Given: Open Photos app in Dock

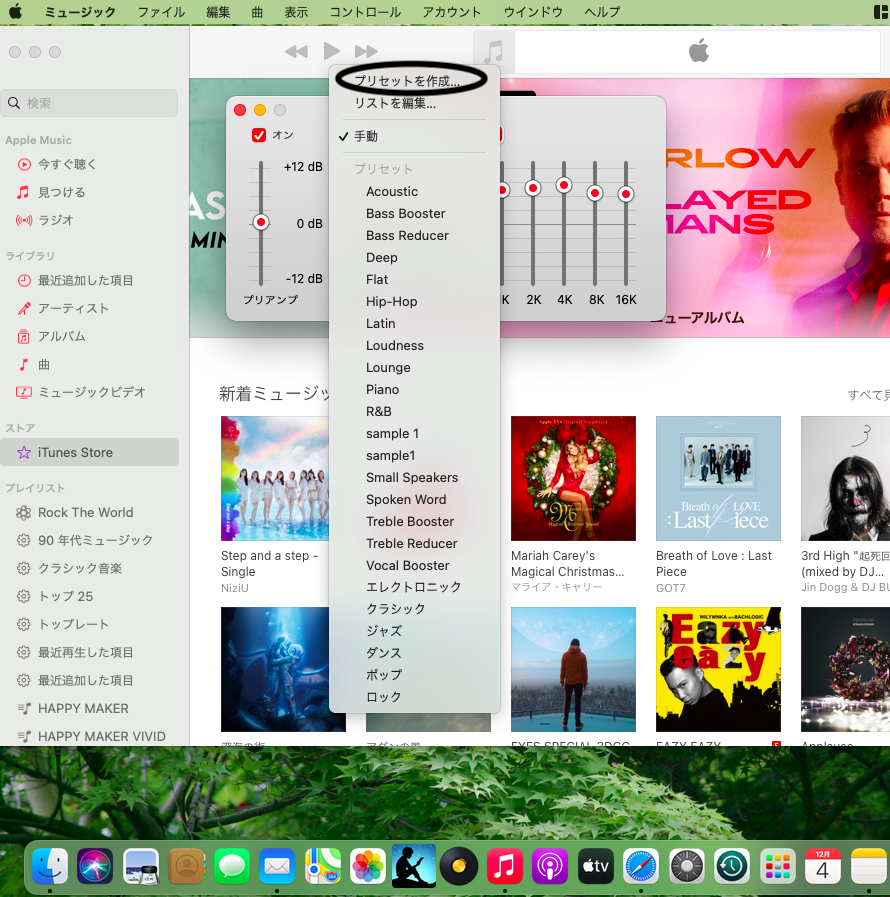Looking at the screenshot, I should coord(368,866).
